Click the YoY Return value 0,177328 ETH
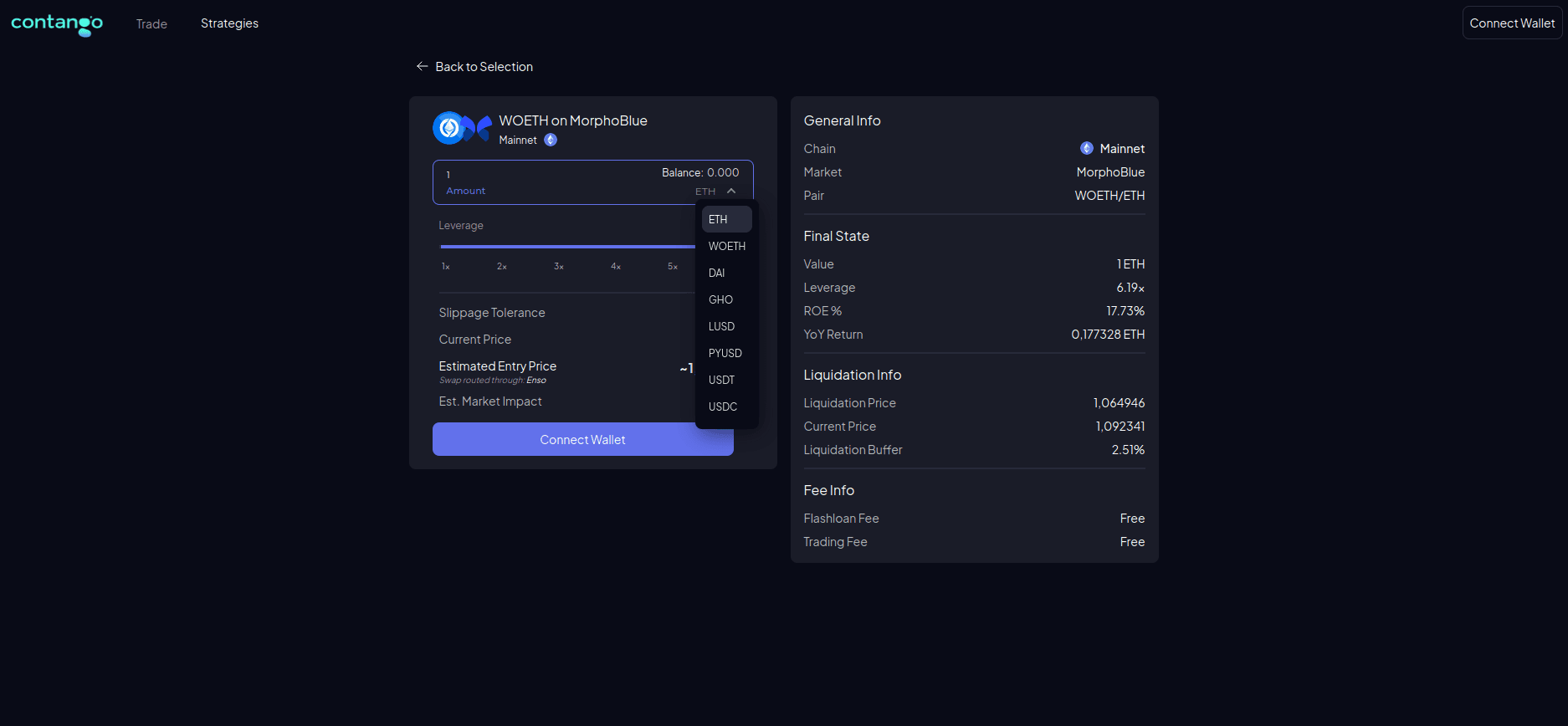Viewport: 1568px width, 726px height. coord(1108,335)
